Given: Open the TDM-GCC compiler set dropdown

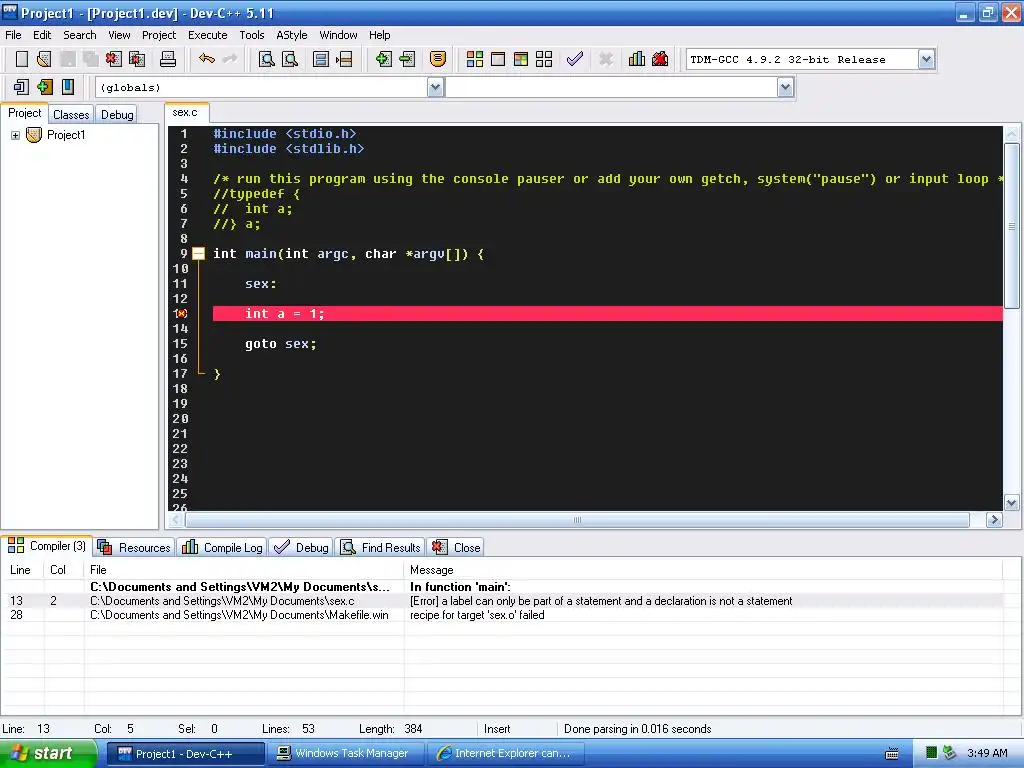Looking at the screenshot, I should 926,59.
